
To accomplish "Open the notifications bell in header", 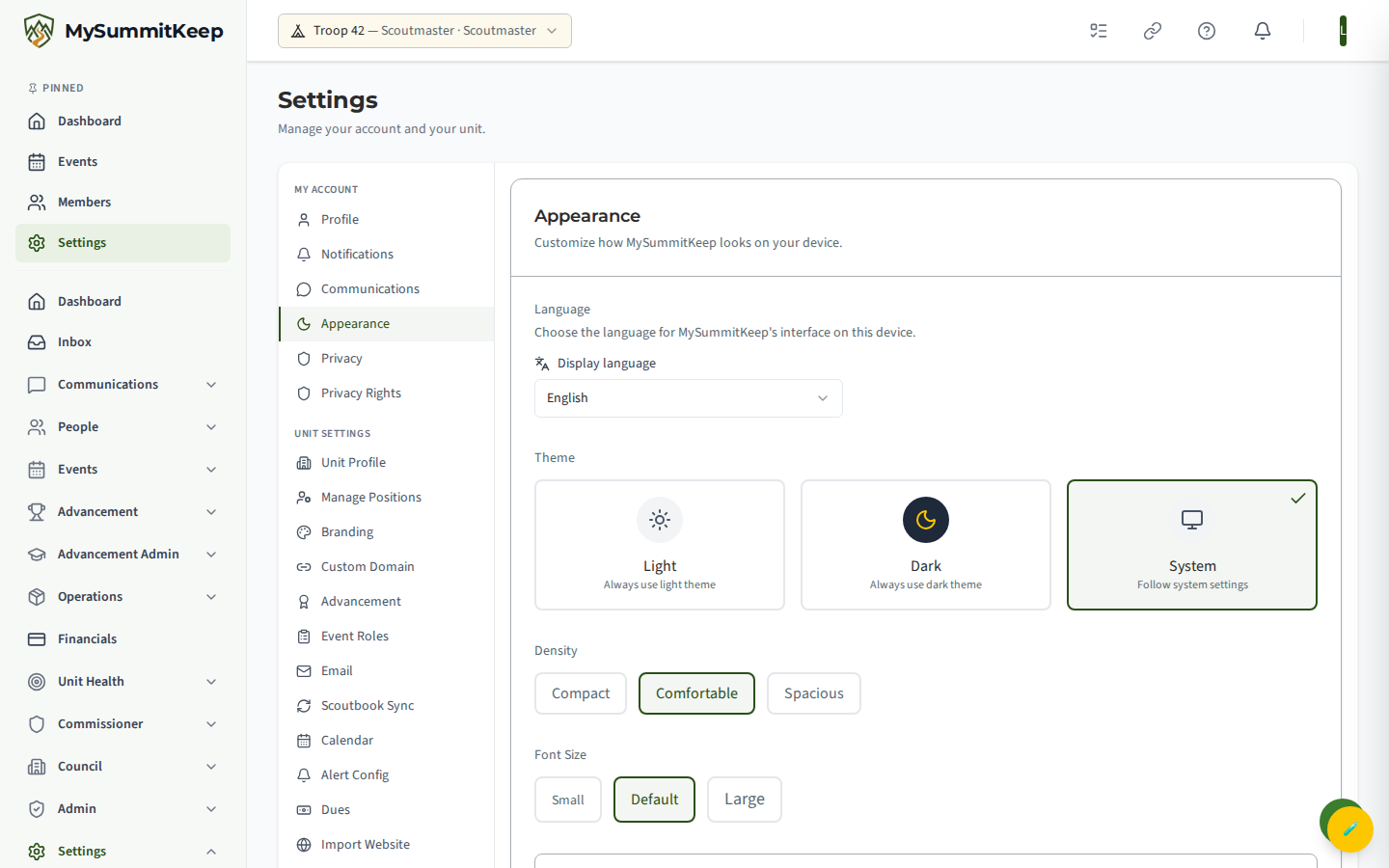I will coord(1263,31).
